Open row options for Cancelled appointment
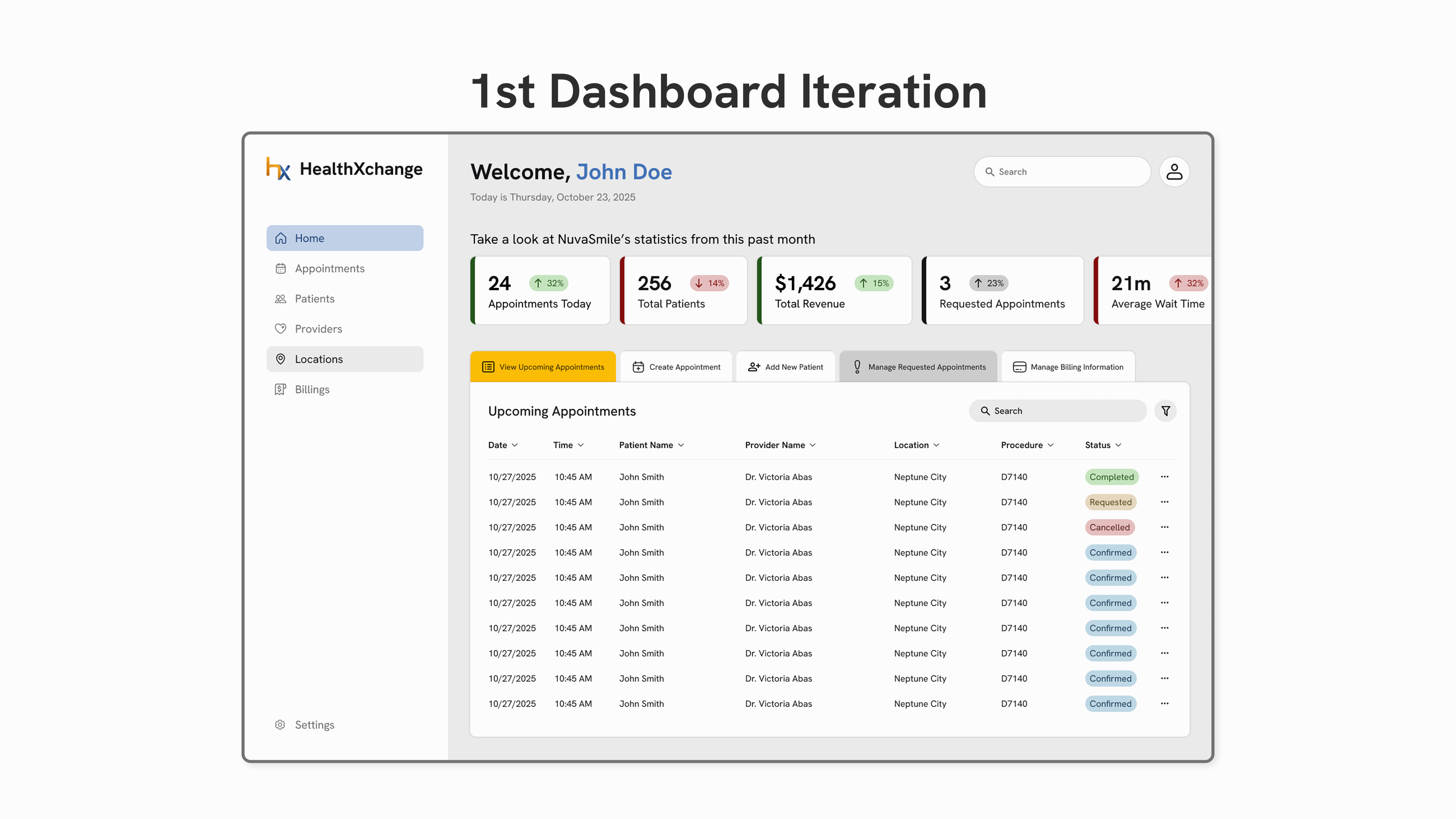The image size is (1456, 819). point(1164,527)
